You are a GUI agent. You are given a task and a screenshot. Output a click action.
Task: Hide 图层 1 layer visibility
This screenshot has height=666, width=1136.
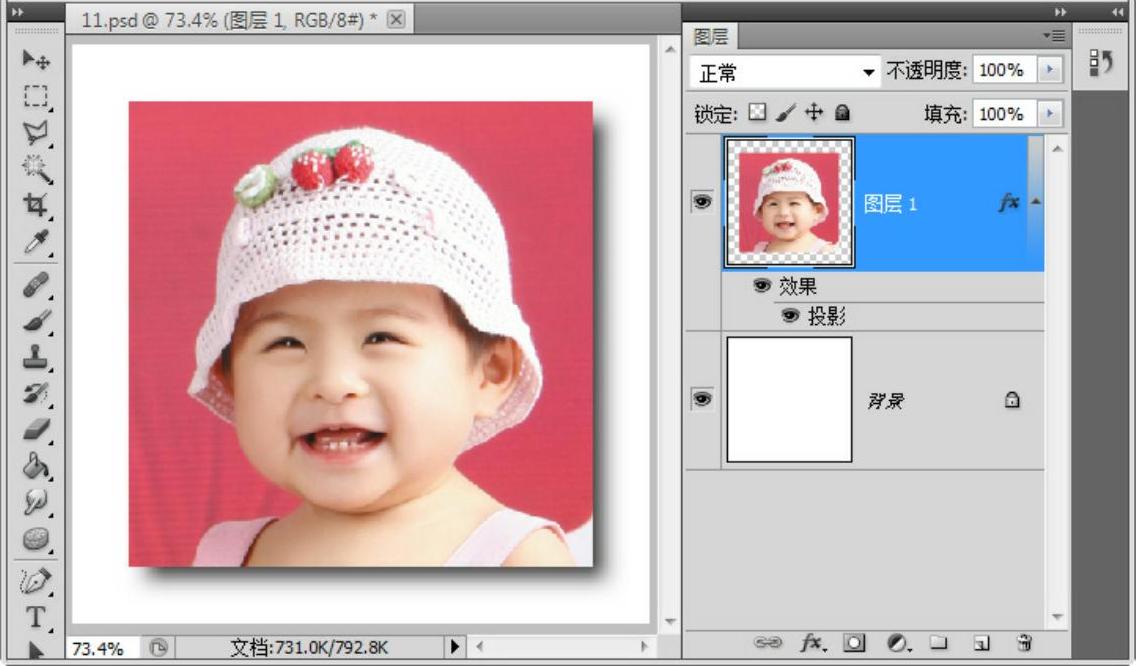pos(702,202)
